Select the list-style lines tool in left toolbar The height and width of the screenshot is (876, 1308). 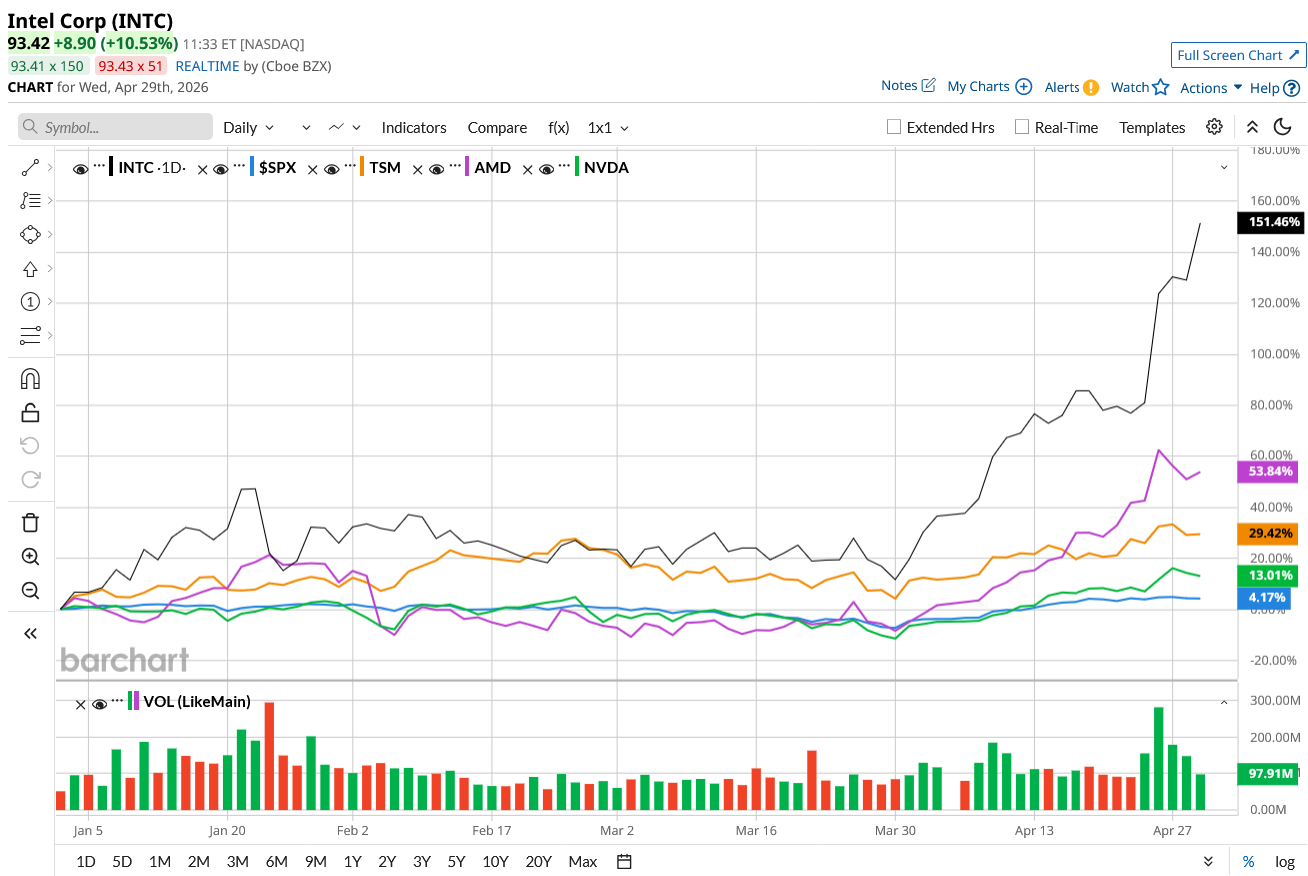point(30,201)
